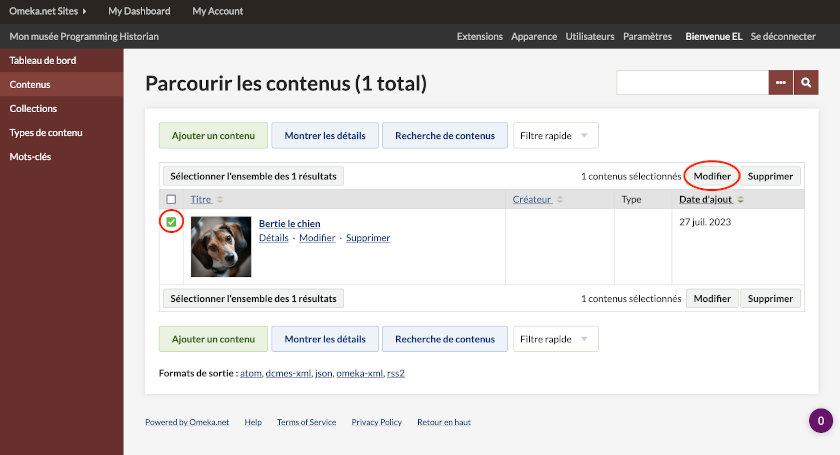Export results via the omeka-xml link
Viewport: 840px width, 455px height.
(359, 373)
